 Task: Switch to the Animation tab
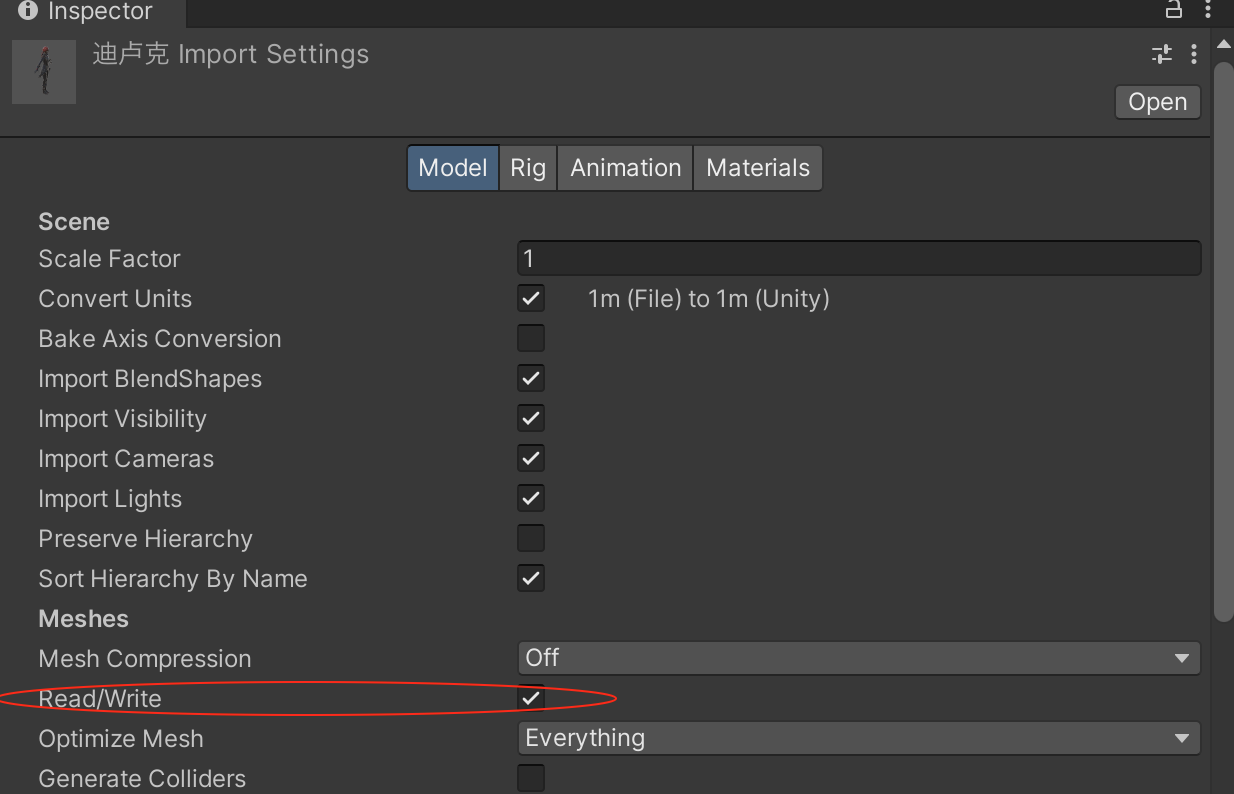(x=625, y=168)
